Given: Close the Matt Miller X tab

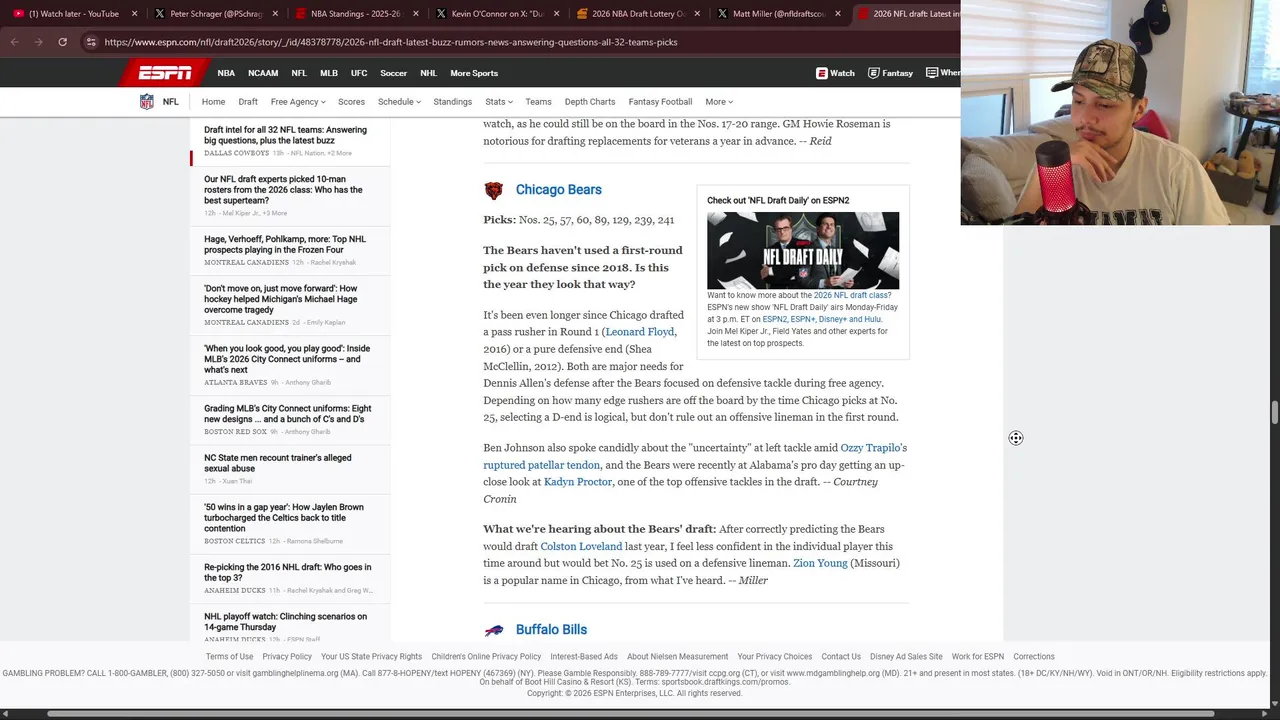Looking at the screenshot, I should (838, 14).
